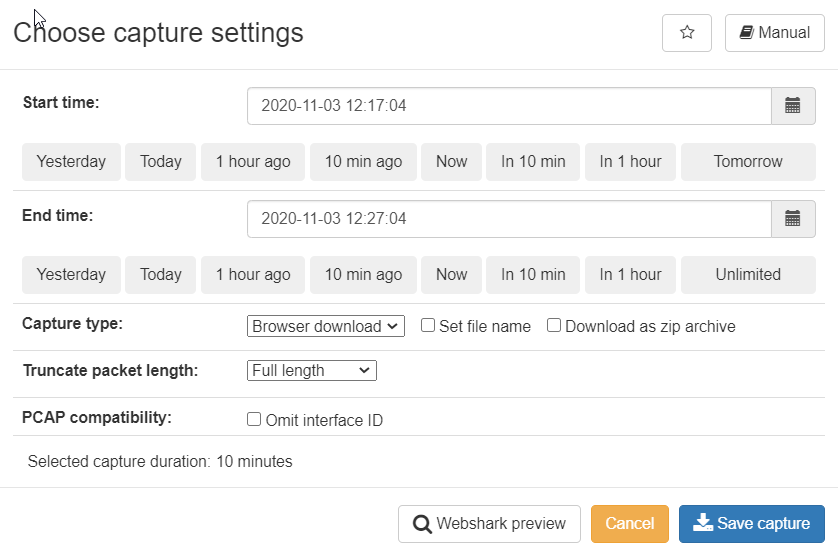838x558 pixels.
Task: Set End time to Unlimited
Action: 748,275
